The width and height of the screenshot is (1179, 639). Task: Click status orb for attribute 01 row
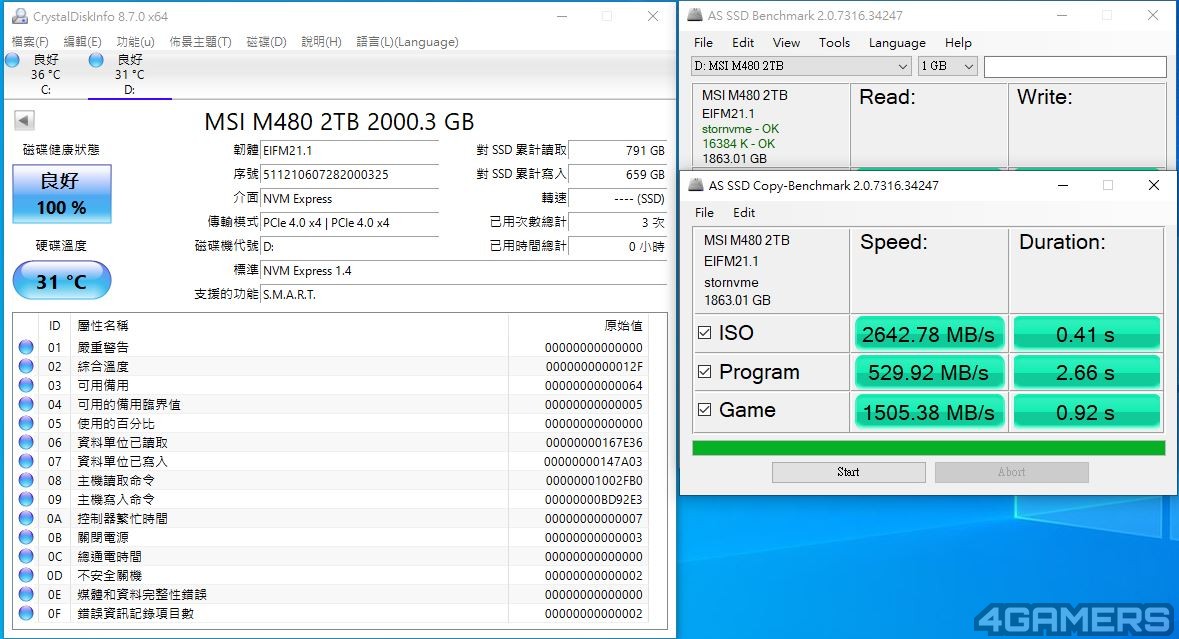[x=26, y=347]
